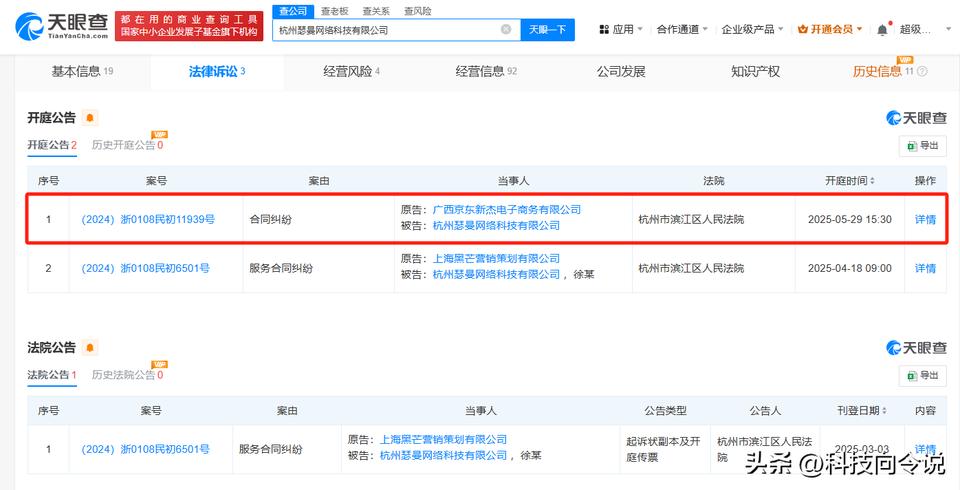Select the 查关系 search tab
The width and height of the screenshot is (960, 490).
(x=376, y=11)
